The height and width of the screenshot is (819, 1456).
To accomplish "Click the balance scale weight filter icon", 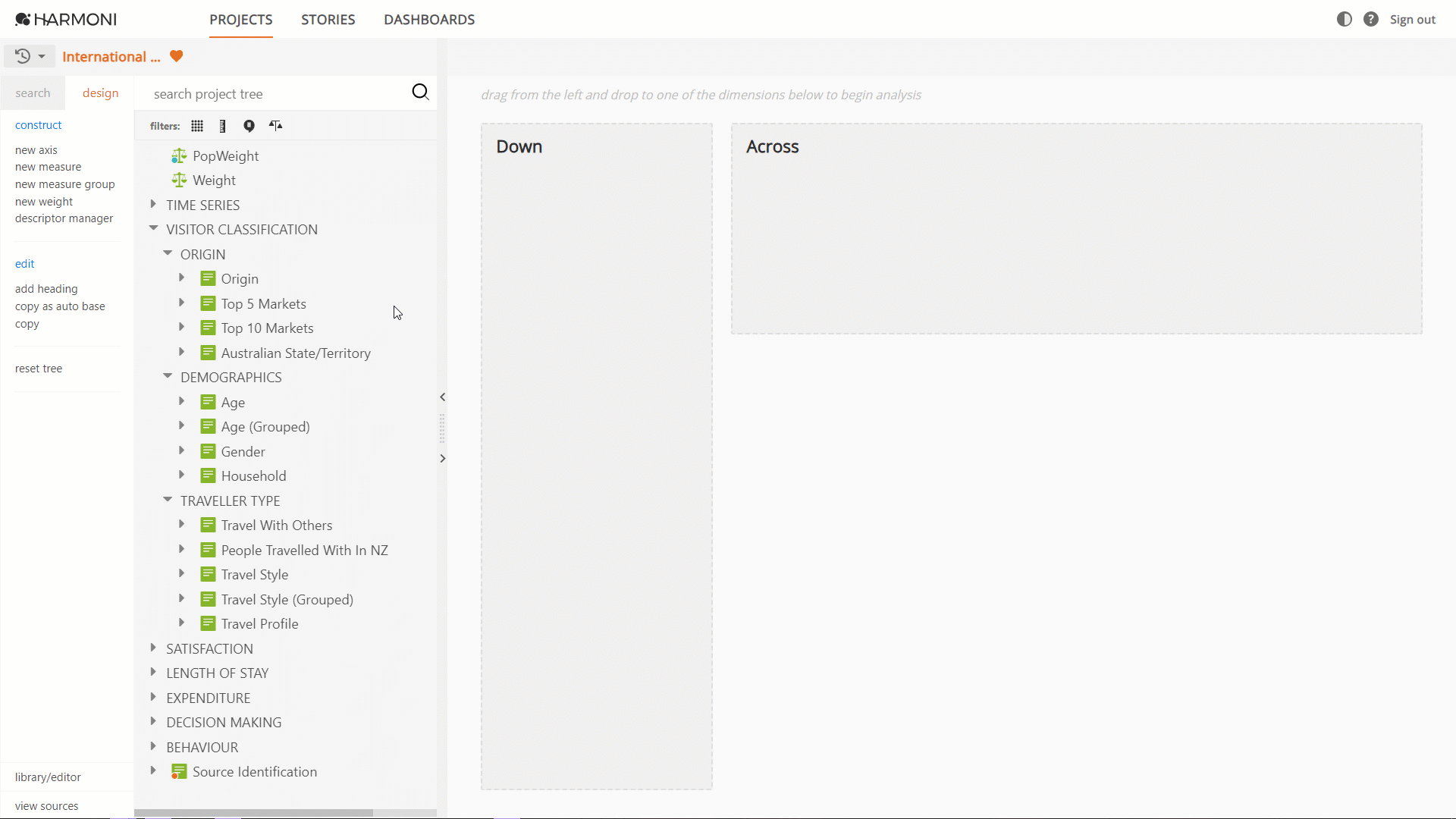I will pos(275,126).
